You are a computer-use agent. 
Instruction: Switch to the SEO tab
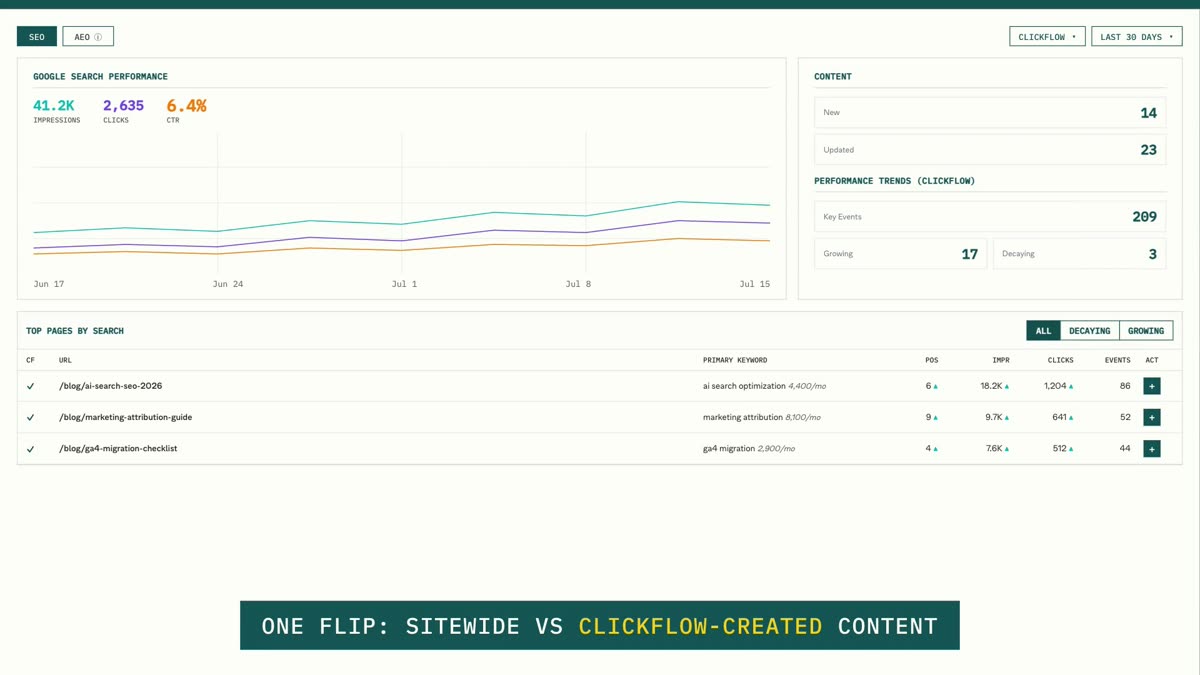point(37,37)
